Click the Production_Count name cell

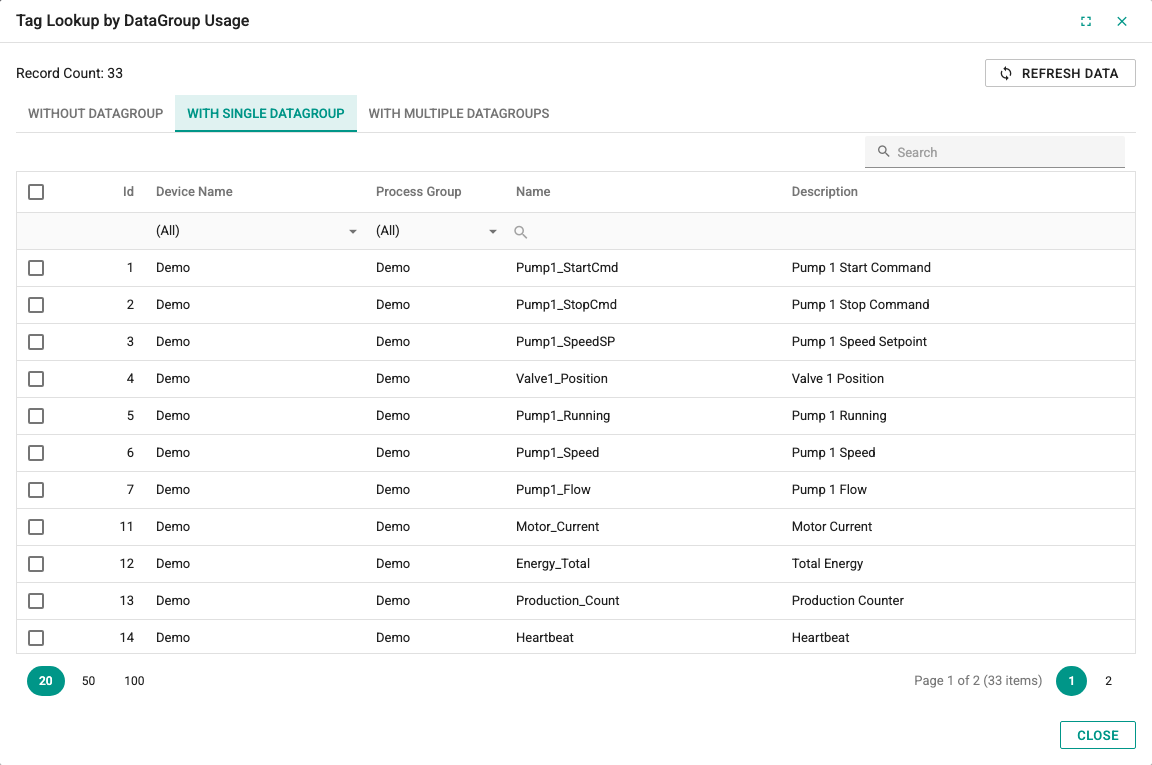point(567,600)
